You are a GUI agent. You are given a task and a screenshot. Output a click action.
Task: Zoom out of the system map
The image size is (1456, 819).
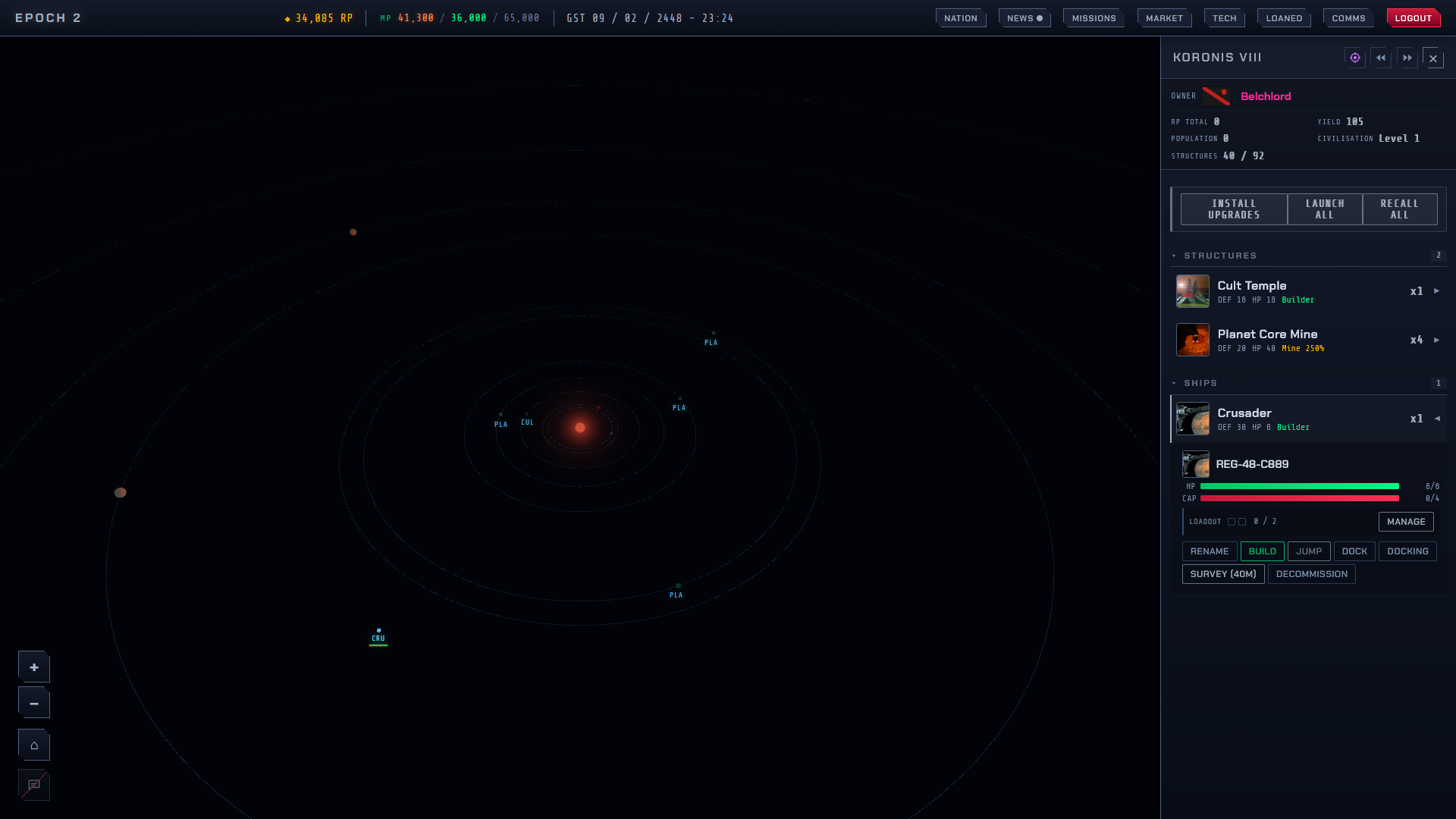pos(34,704)
